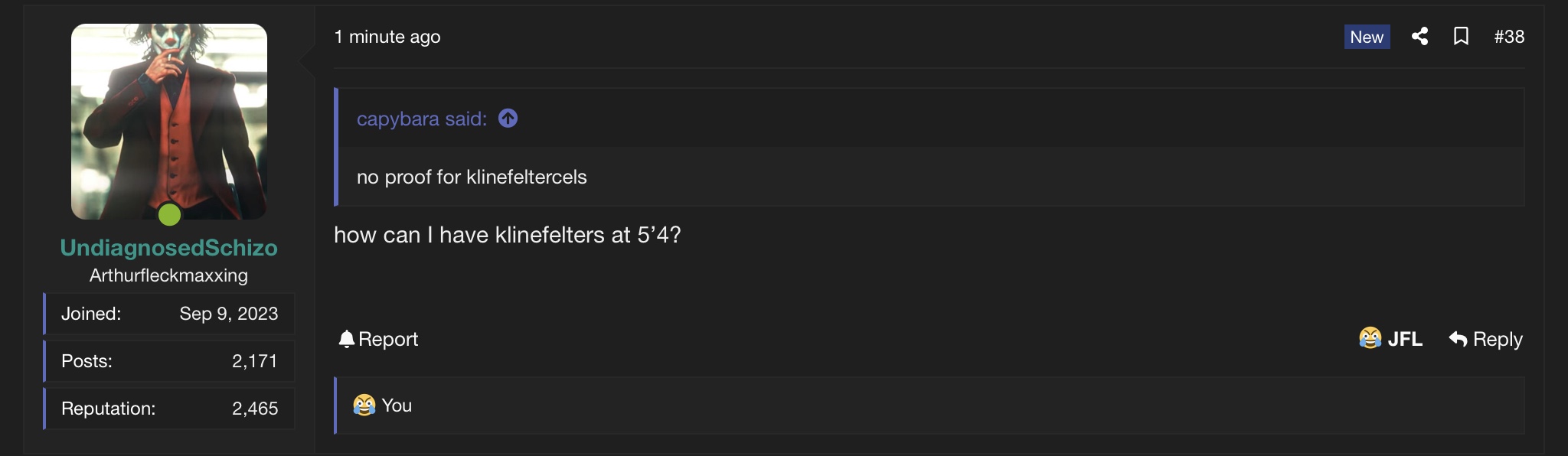
Task: Click the Arthurfleckmaxxing user title
Action: pos(168,275)
